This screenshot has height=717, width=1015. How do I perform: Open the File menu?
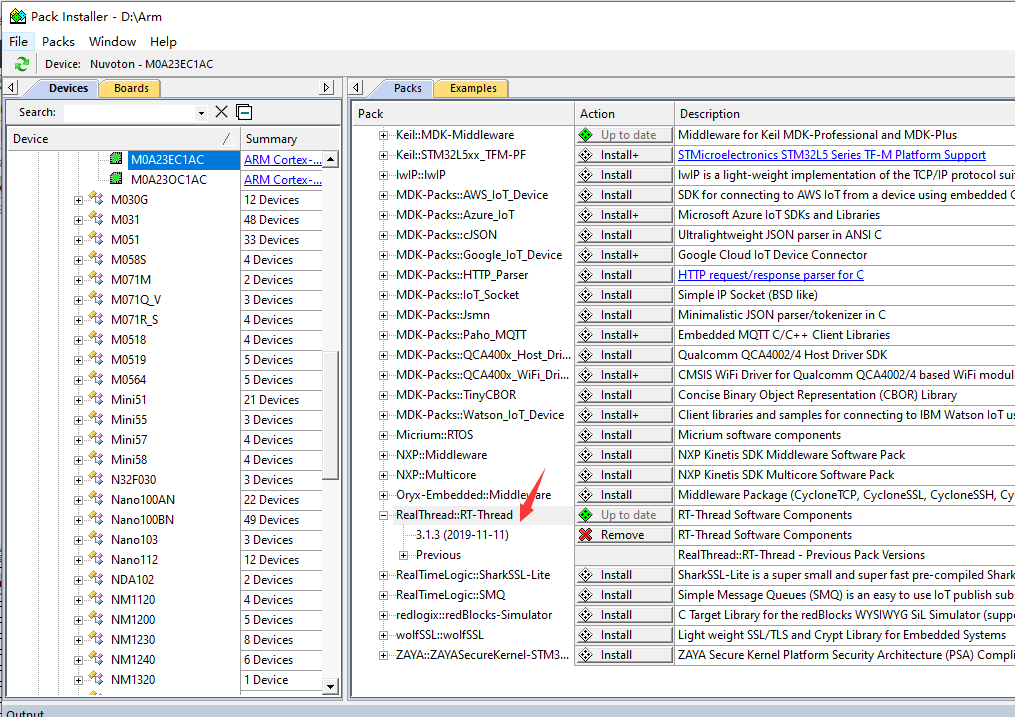pyautogui.click(x=18, y=41)
